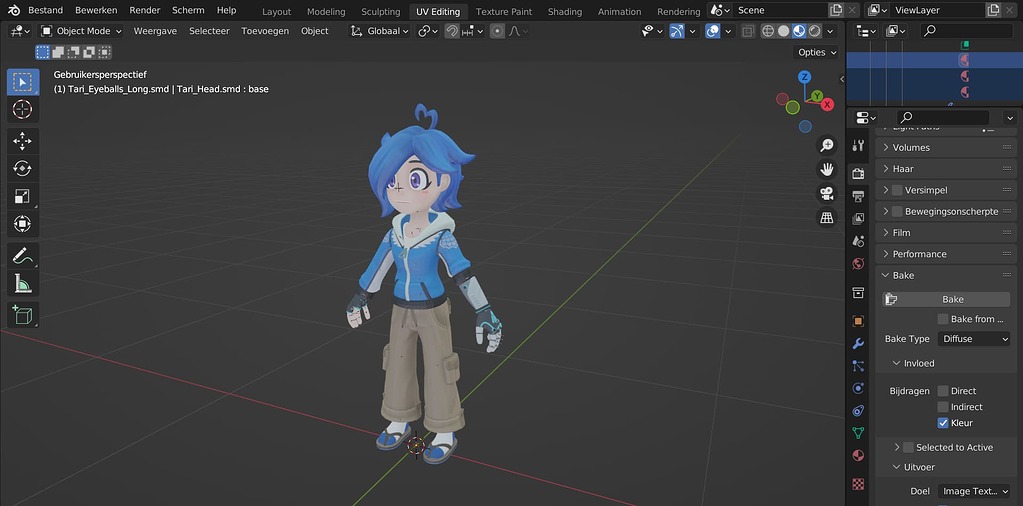The width and height of the screenshot is (1023, 506).
Task: Click the pan hand icon
Action: 827,170
